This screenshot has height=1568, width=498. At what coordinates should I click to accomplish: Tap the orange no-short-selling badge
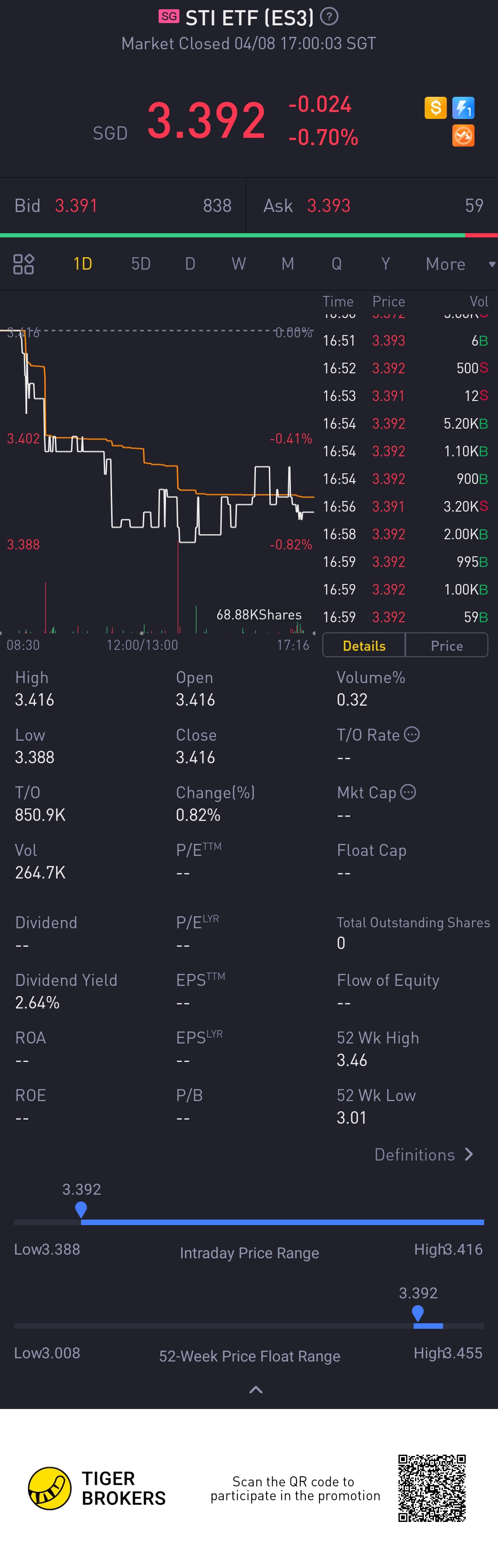[463, 136]
